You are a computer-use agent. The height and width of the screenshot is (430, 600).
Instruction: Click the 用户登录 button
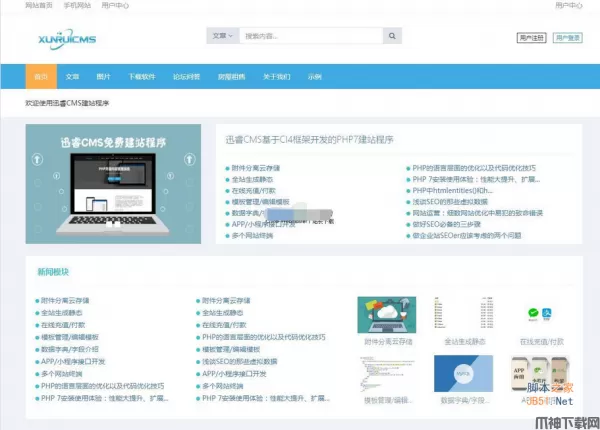pyautogui.click(x=567, y=37)
